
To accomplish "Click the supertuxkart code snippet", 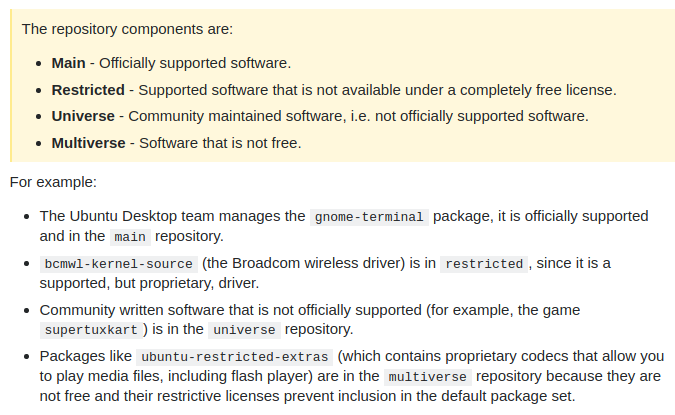I will point(90,330).
